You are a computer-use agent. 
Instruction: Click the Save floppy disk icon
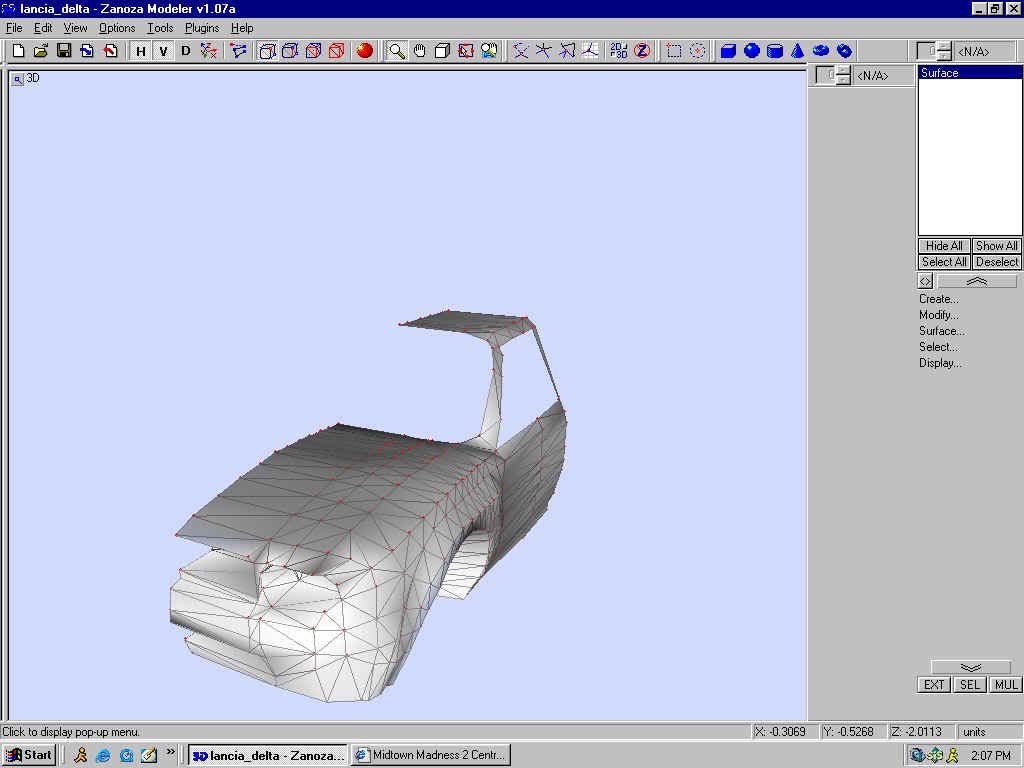coord(64,51)
